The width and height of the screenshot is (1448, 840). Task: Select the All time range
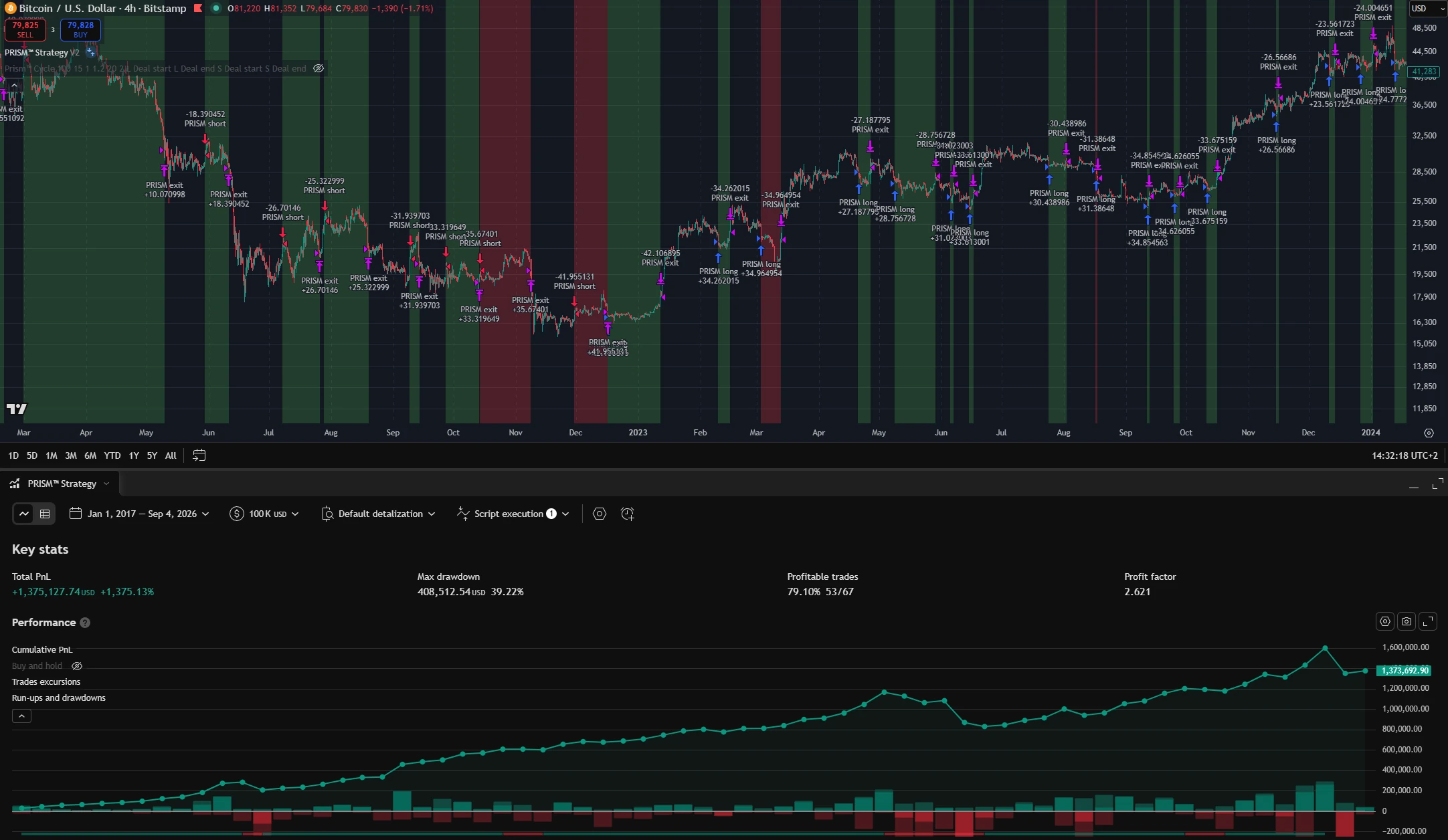click(171, 455)
